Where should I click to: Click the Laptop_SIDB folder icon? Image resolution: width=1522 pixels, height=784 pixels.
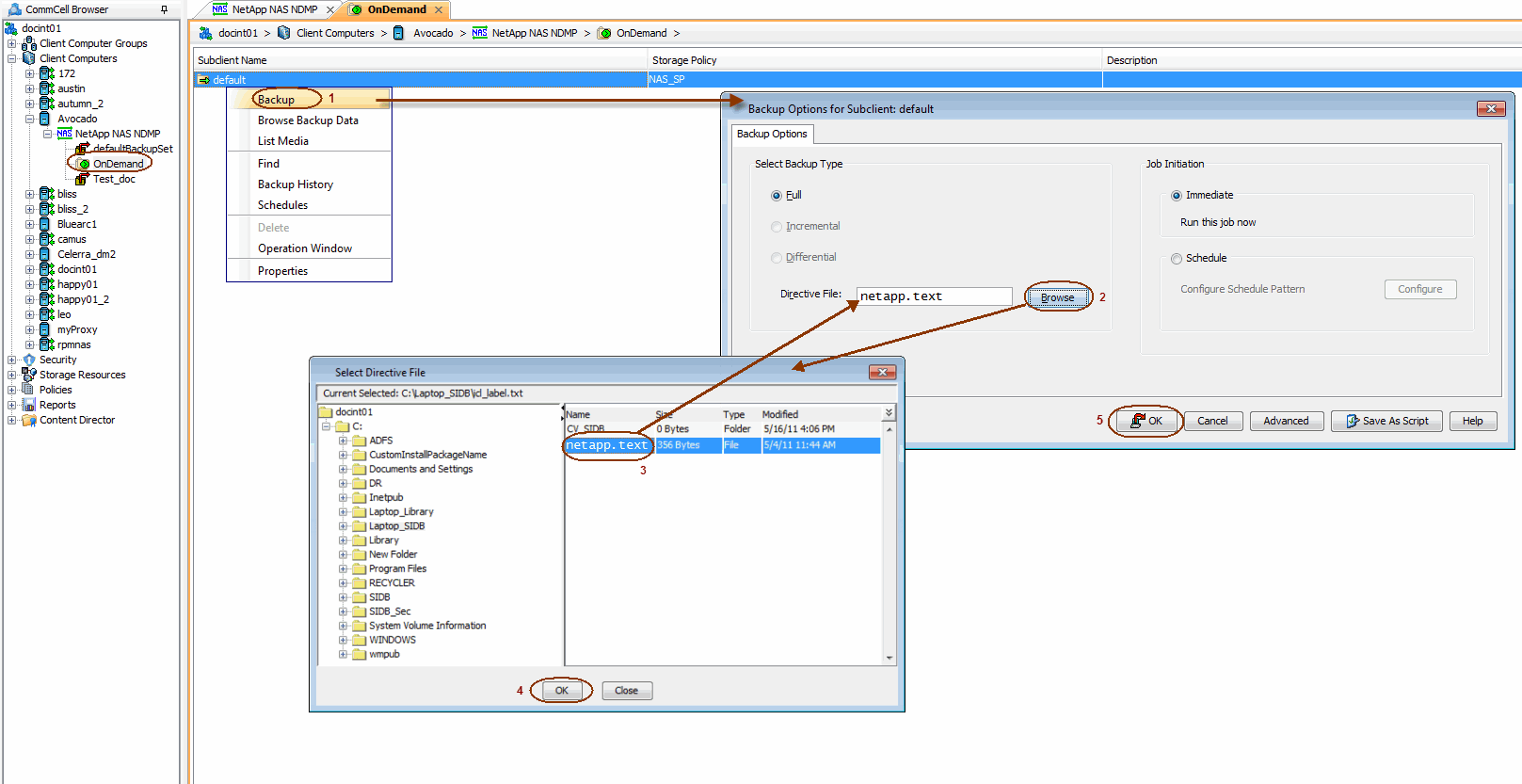click(x=359, y=526)
